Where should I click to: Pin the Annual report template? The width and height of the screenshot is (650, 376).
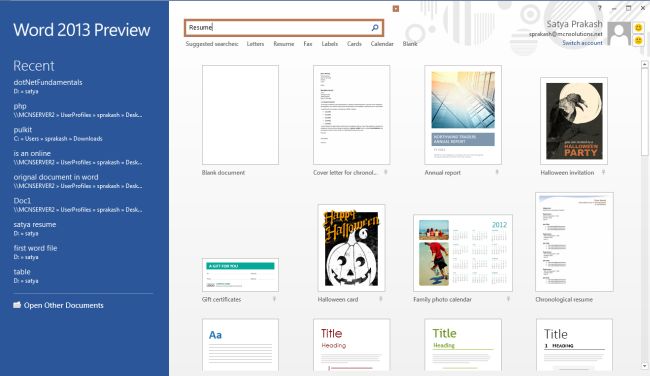tap(497, 172)
